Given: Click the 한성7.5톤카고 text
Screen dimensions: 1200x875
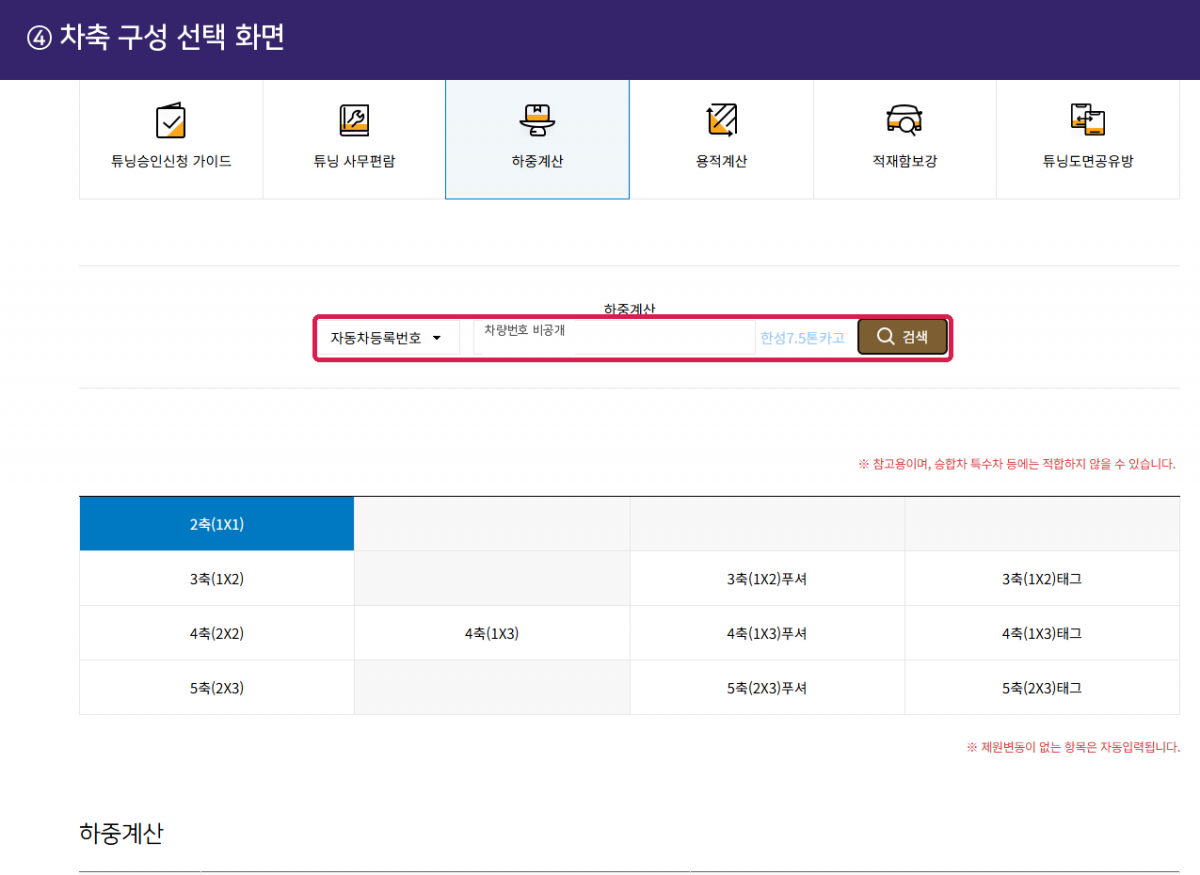Looking at the screenshot, I should point(802,338).
